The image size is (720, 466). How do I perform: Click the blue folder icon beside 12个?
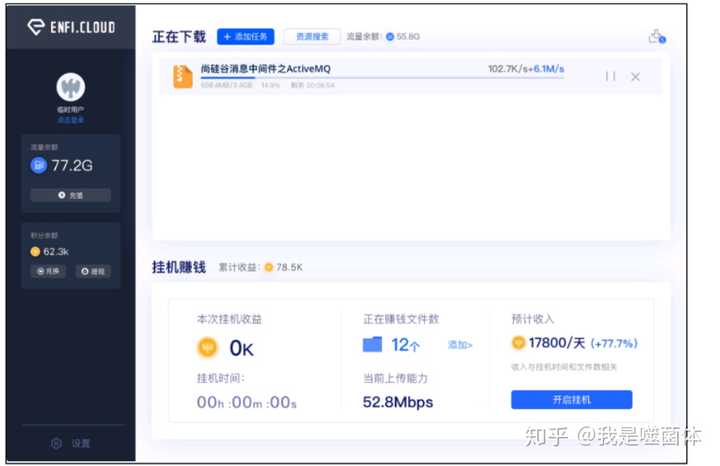click(x=372, y=344)
